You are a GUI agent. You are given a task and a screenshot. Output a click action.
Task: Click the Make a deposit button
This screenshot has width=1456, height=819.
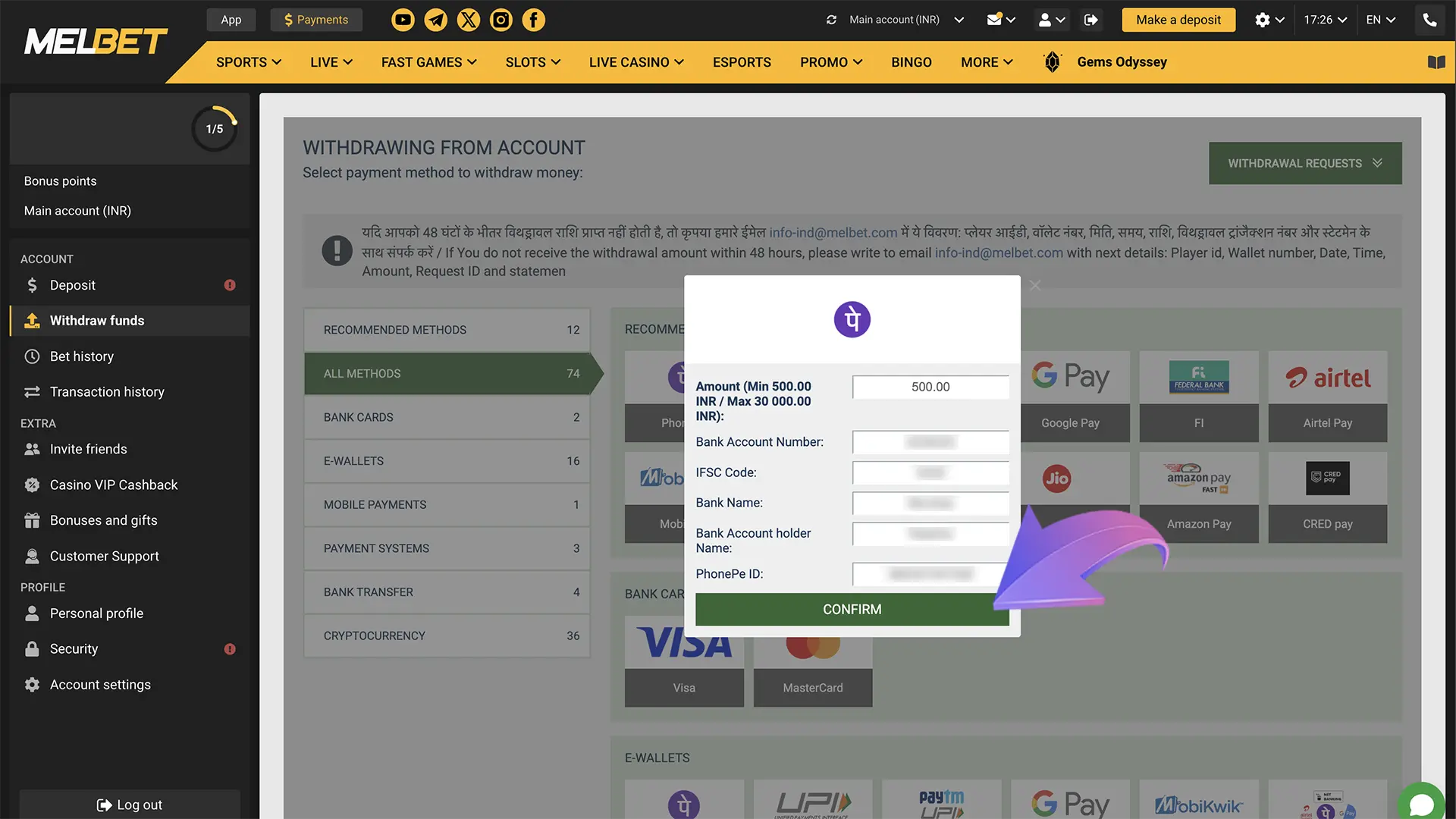click(x=1177, y=19)
